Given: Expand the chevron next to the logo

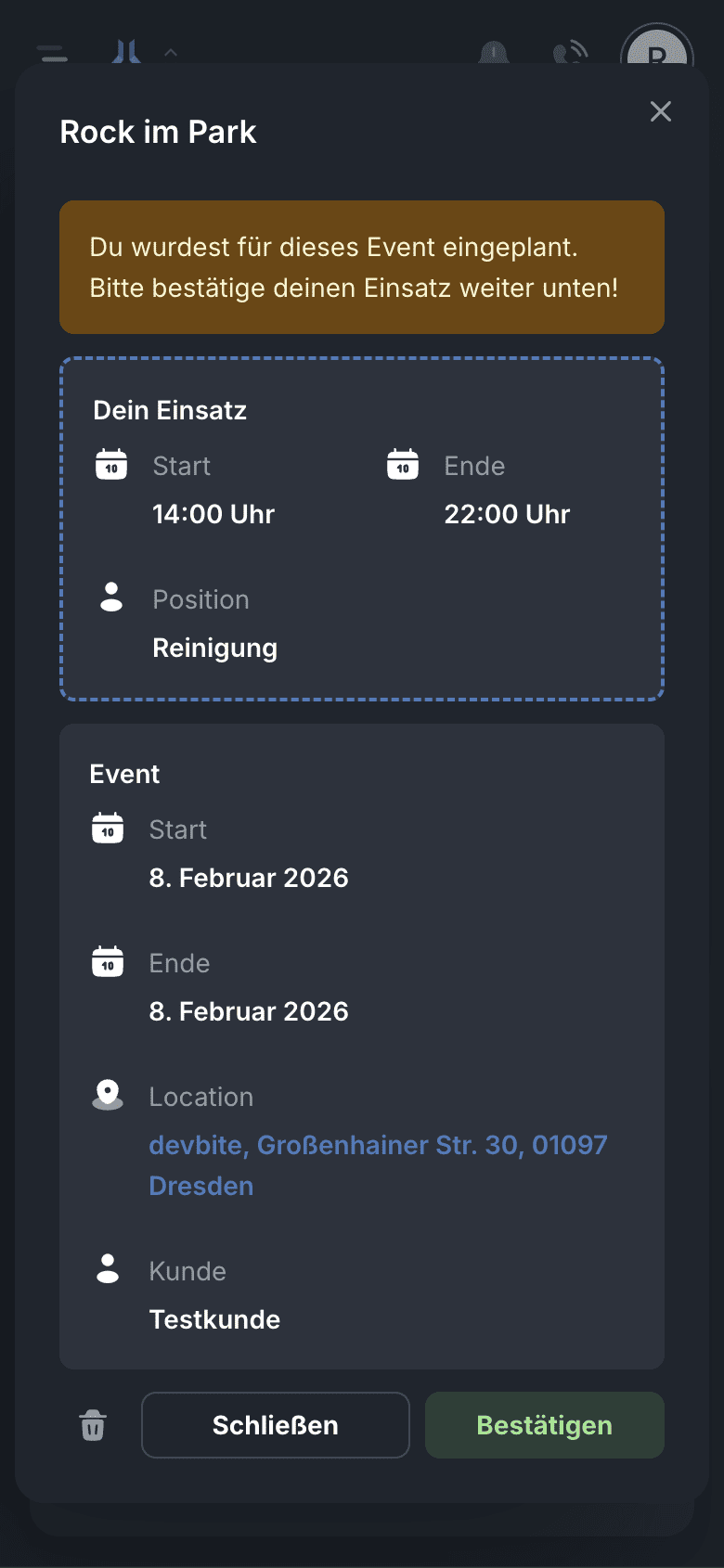Looking at the screenshot, I should pos(171,52).
